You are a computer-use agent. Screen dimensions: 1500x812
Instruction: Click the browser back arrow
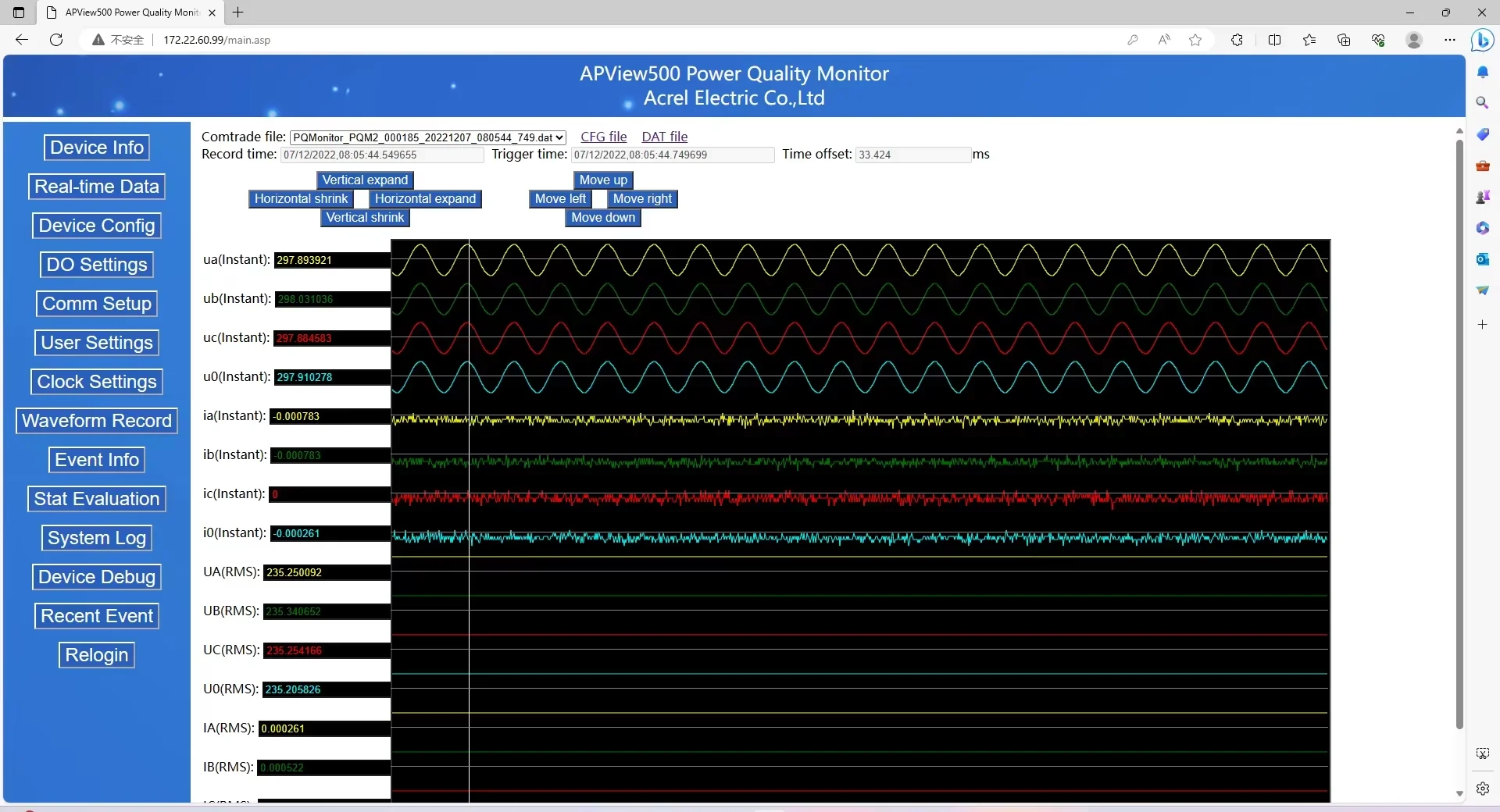click(x=22, y=40)
